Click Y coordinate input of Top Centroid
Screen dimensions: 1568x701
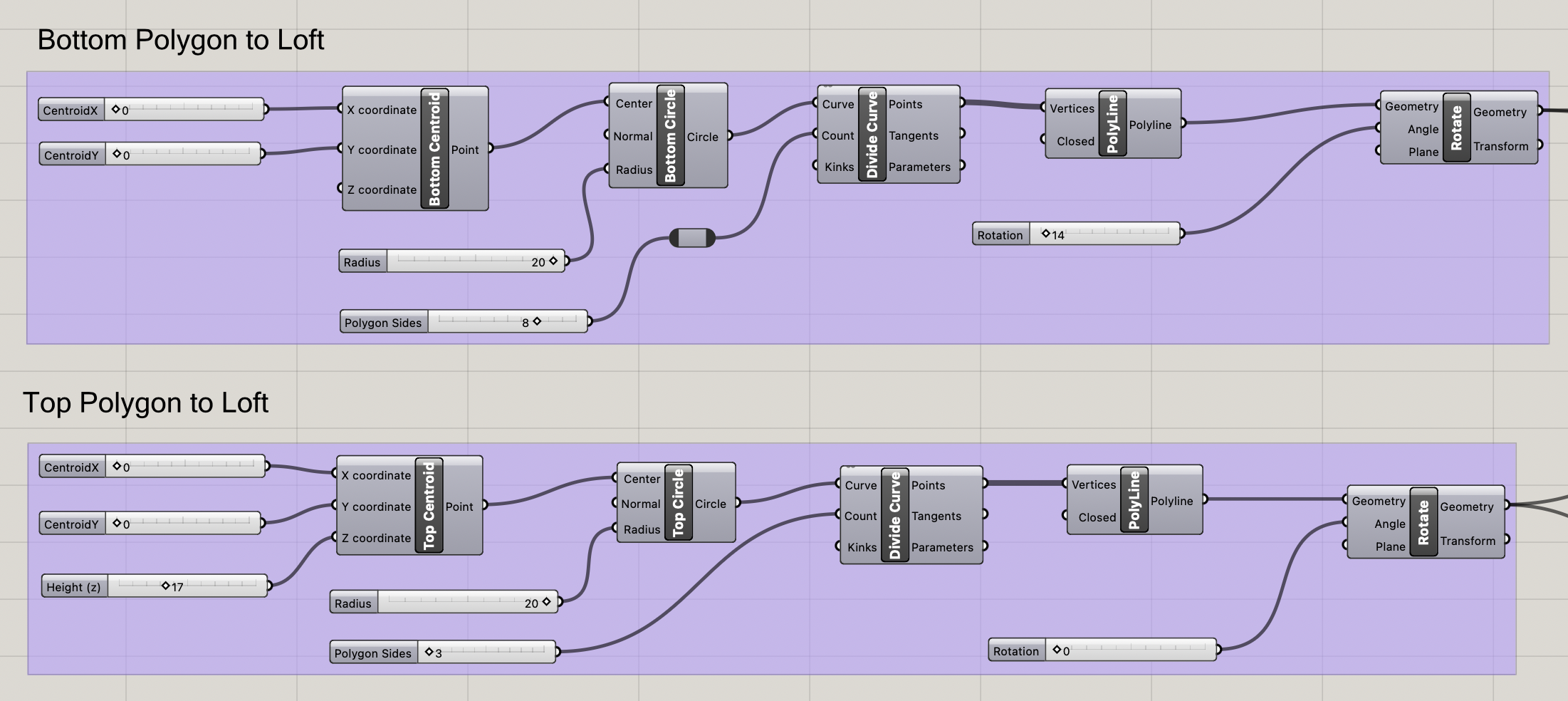click(376, 507)
